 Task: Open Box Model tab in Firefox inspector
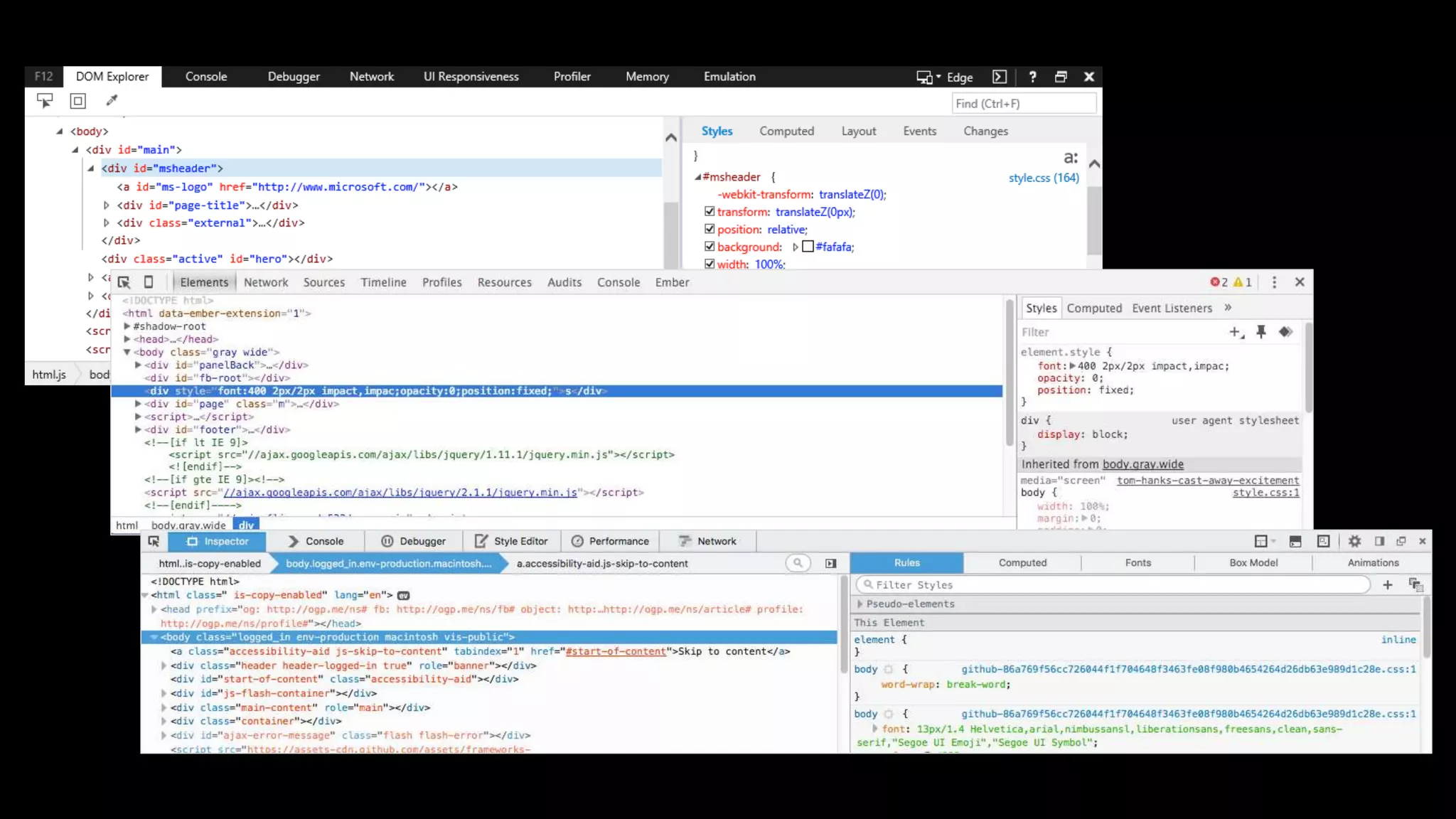1253,563
